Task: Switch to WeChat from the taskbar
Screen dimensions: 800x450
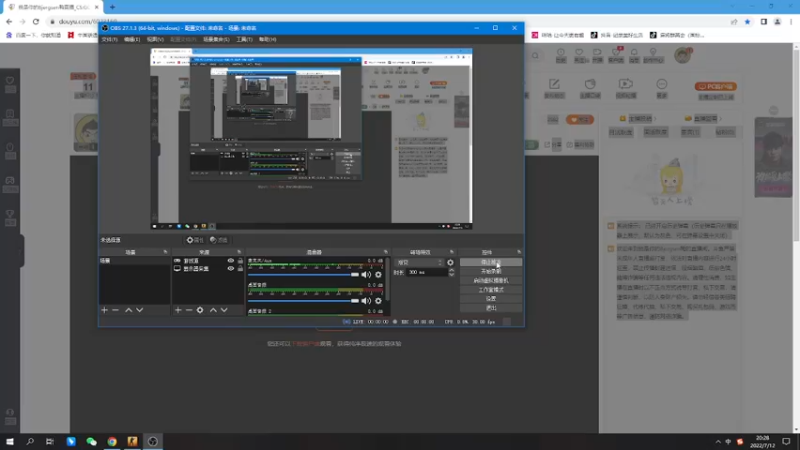Action: (x=91, y=441)
